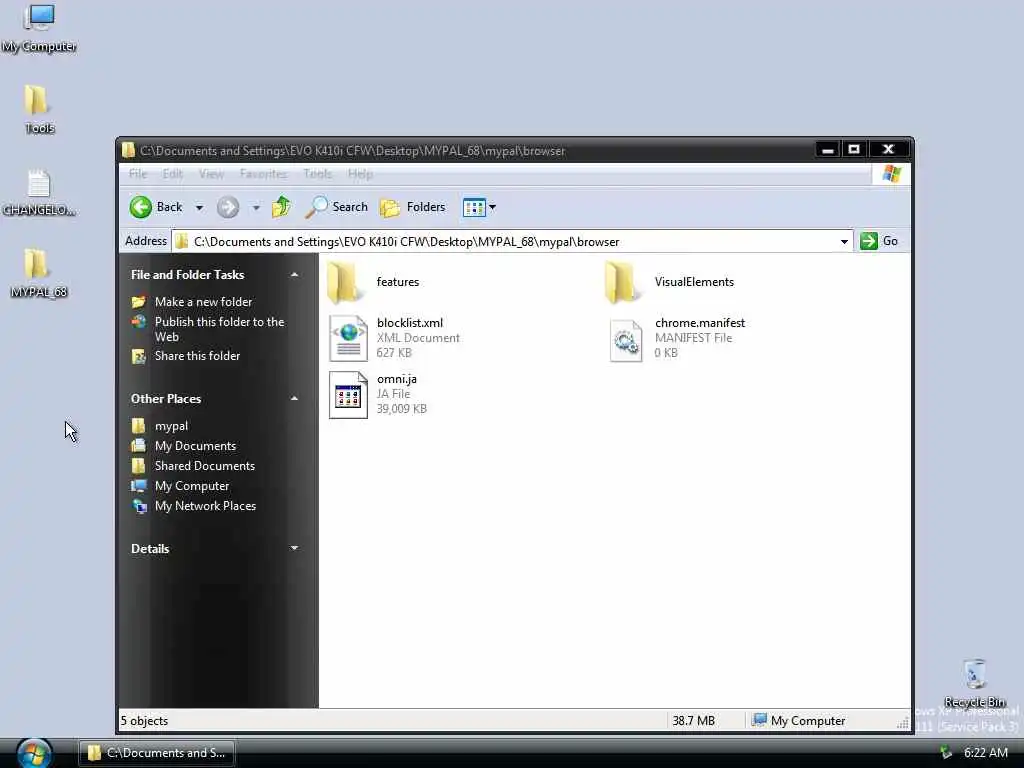Click the 'blocklist.xml' file name
The image size is (1024, 768).
[x=409, y=323]
